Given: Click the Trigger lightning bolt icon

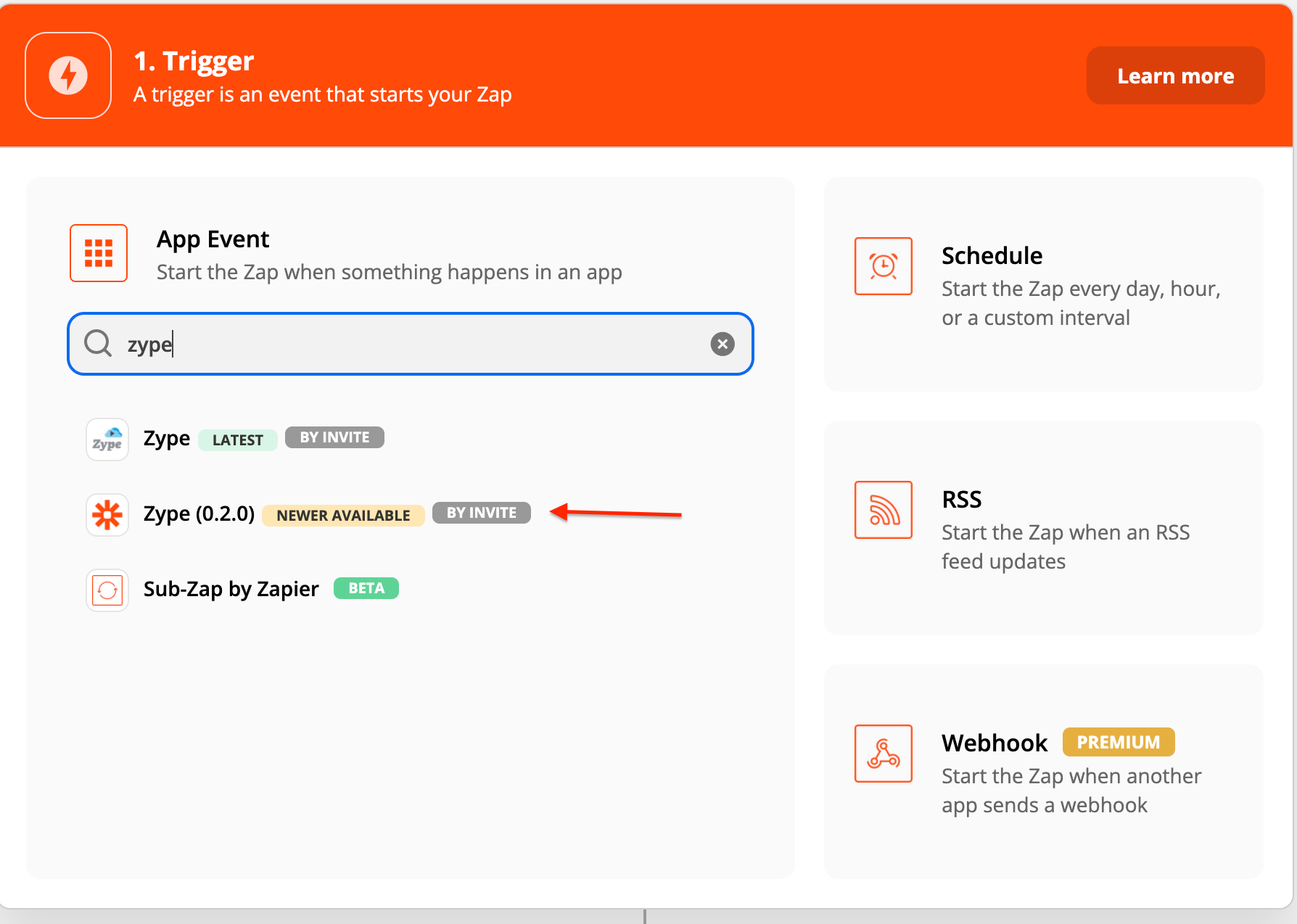Looking at the screenshot, I should point(68,75).
